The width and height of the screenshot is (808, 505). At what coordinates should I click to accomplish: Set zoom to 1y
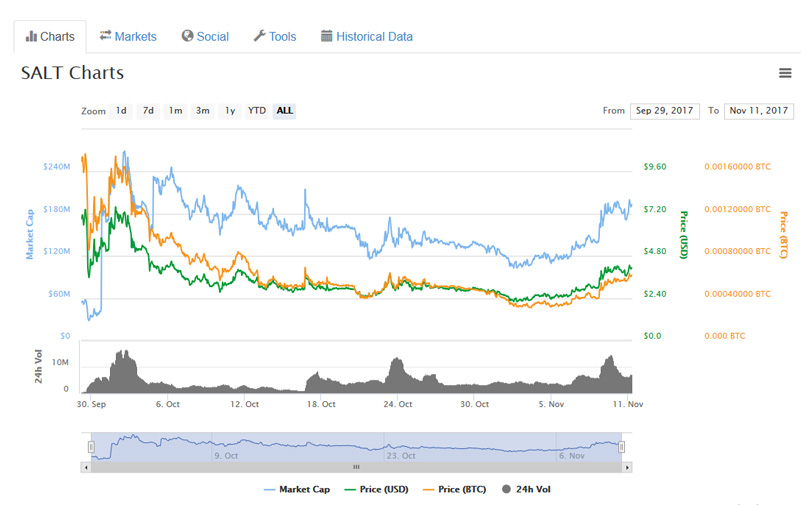[x=230, y=111]
